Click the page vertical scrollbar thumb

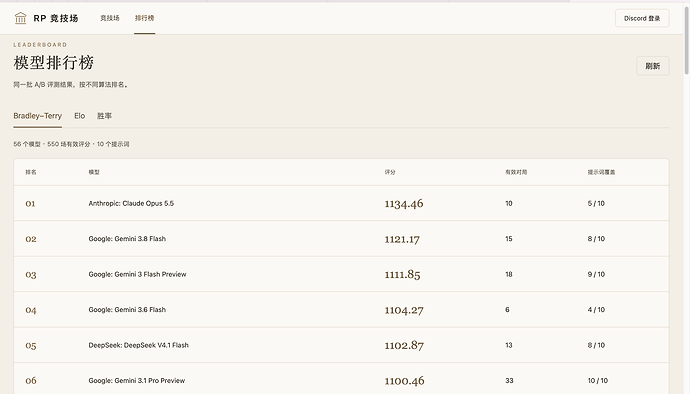click(x=686, y=40)
